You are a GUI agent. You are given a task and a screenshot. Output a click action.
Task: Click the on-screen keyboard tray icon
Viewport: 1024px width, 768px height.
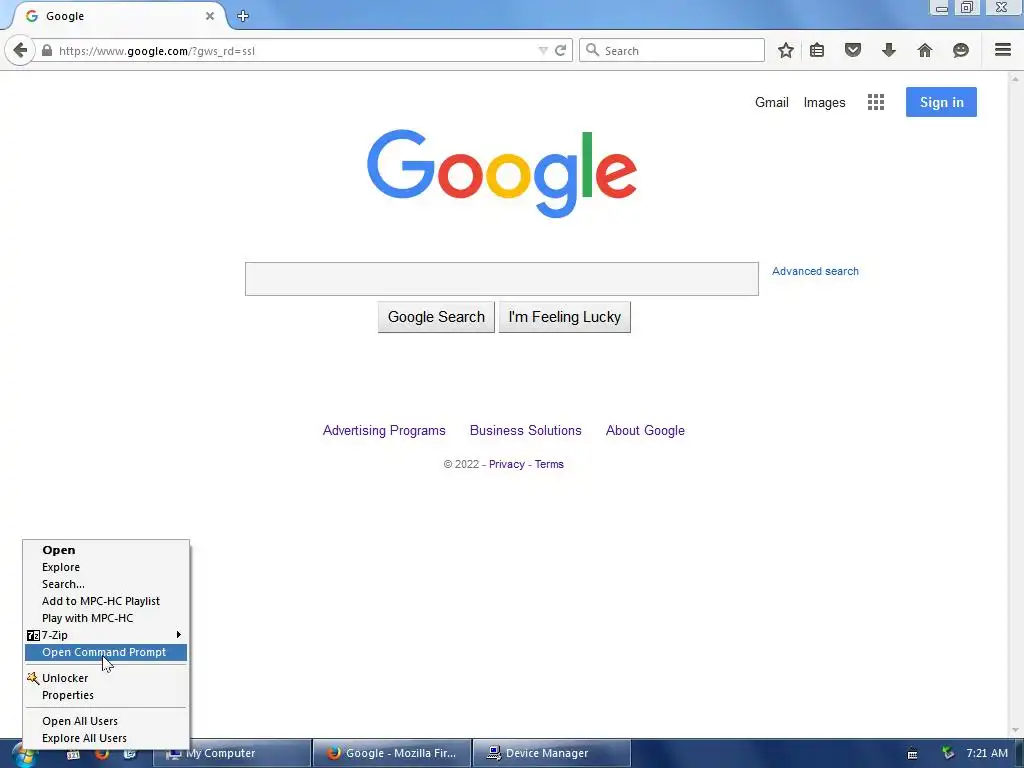coord(912,754)
